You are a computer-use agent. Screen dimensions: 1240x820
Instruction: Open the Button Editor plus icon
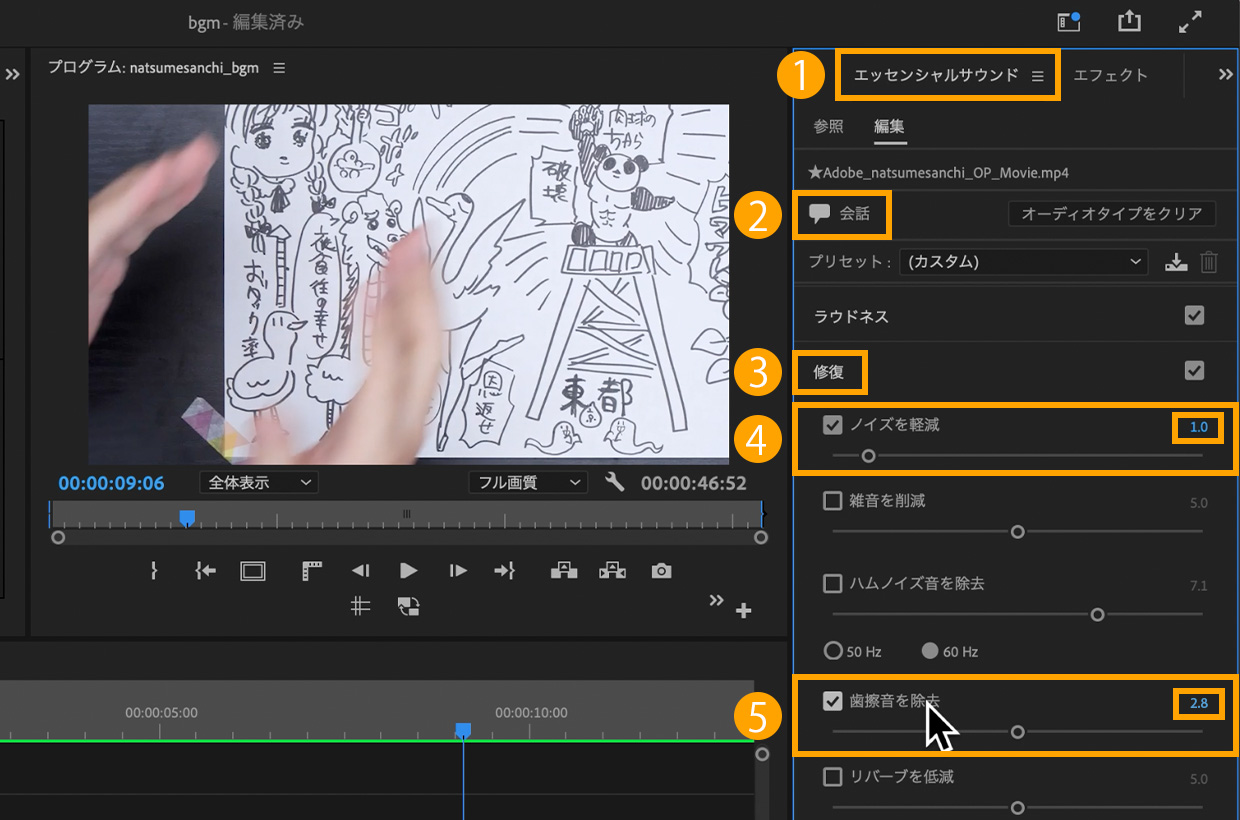click(x=743, y=610)
